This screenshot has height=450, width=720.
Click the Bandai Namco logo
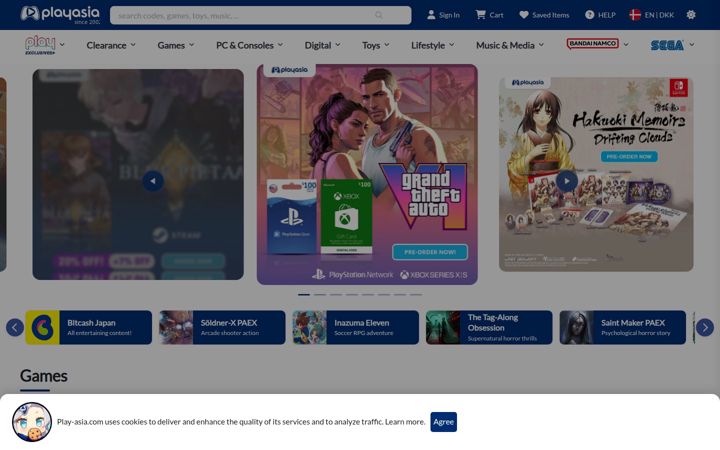(x=593, y=44)
